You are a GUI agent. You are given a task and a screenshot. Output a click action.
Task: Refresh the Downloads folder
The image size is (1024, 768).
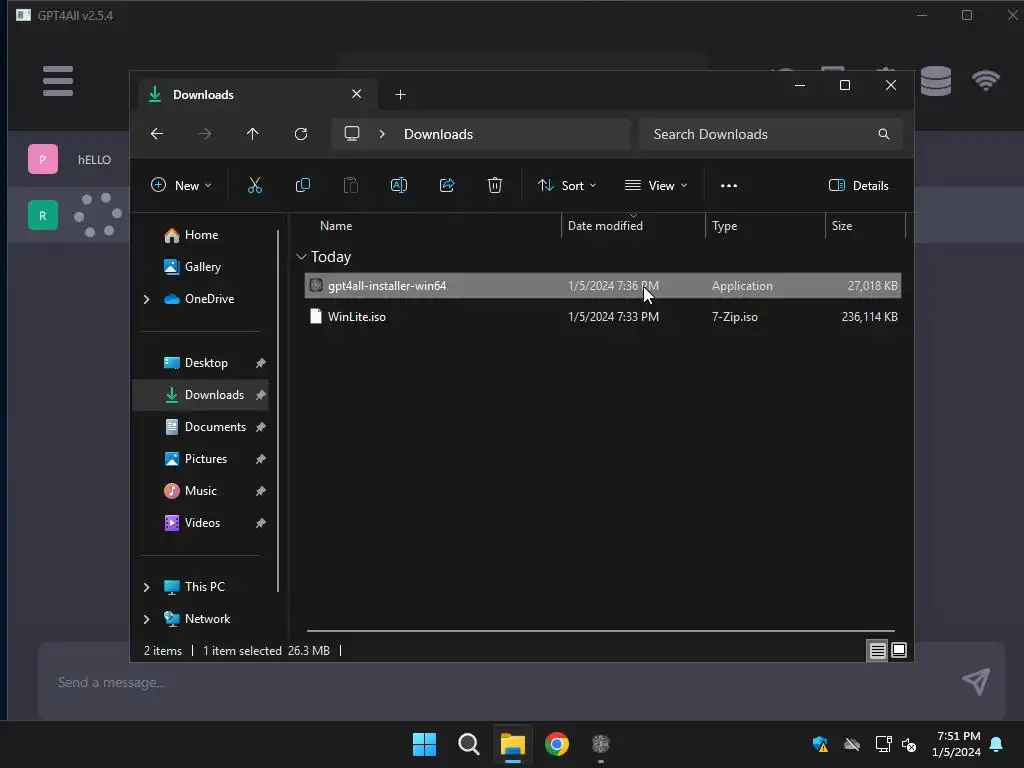click(300, 134)
